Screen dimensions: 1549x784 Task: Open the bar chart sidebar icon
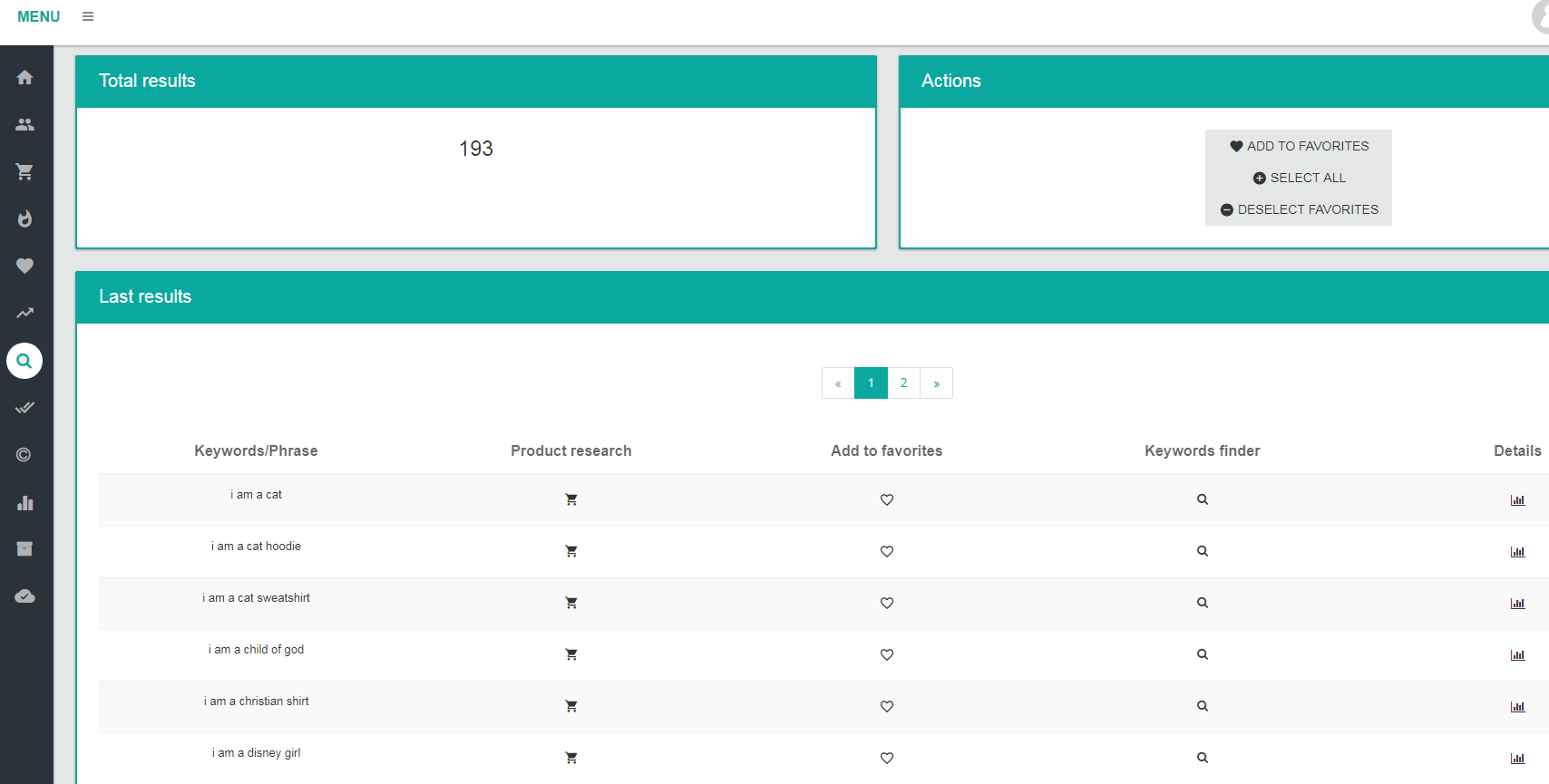(x=24, y=502)
